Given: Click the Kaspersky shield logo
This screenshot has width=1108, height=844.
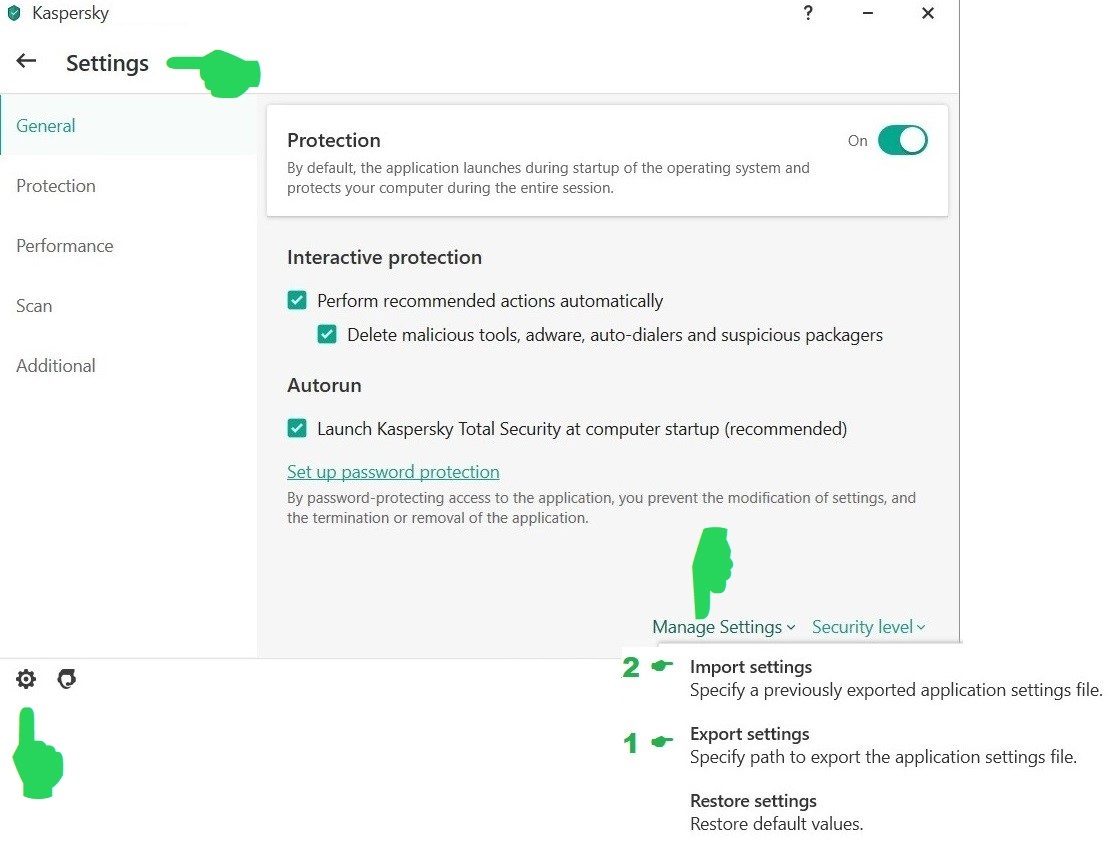Looking at the screenshot, I should [13, 13].
